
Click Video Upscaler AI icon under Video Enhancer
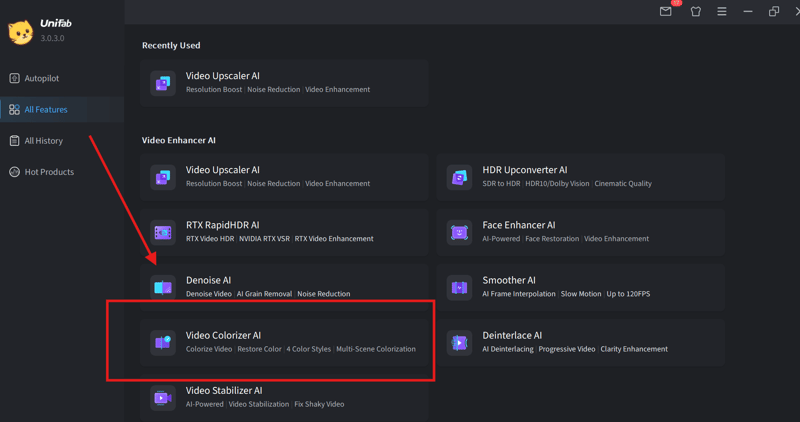point(162,177)
